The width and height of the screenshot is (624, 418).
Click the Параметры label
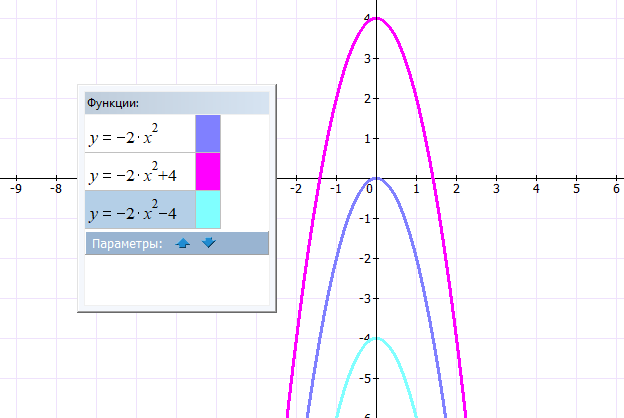[x=126, y=243]
